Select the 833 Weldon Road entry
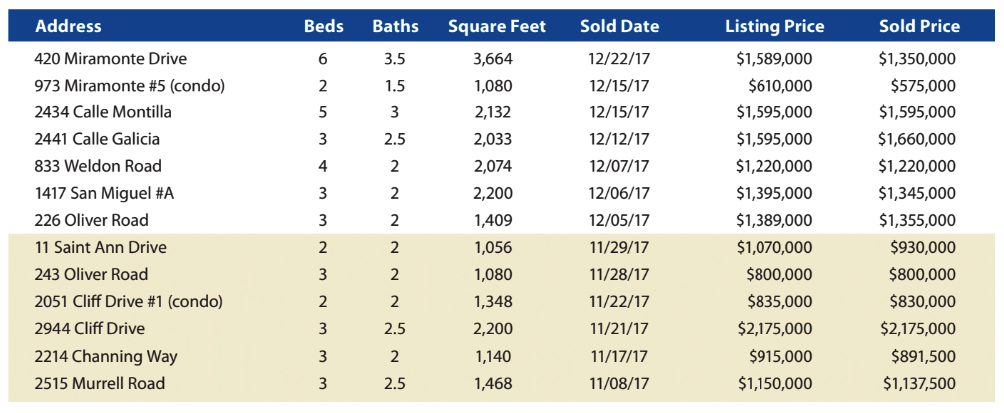Image resolution: width=1004 pixels, height=413 pixels. click(x=98, y=166)
